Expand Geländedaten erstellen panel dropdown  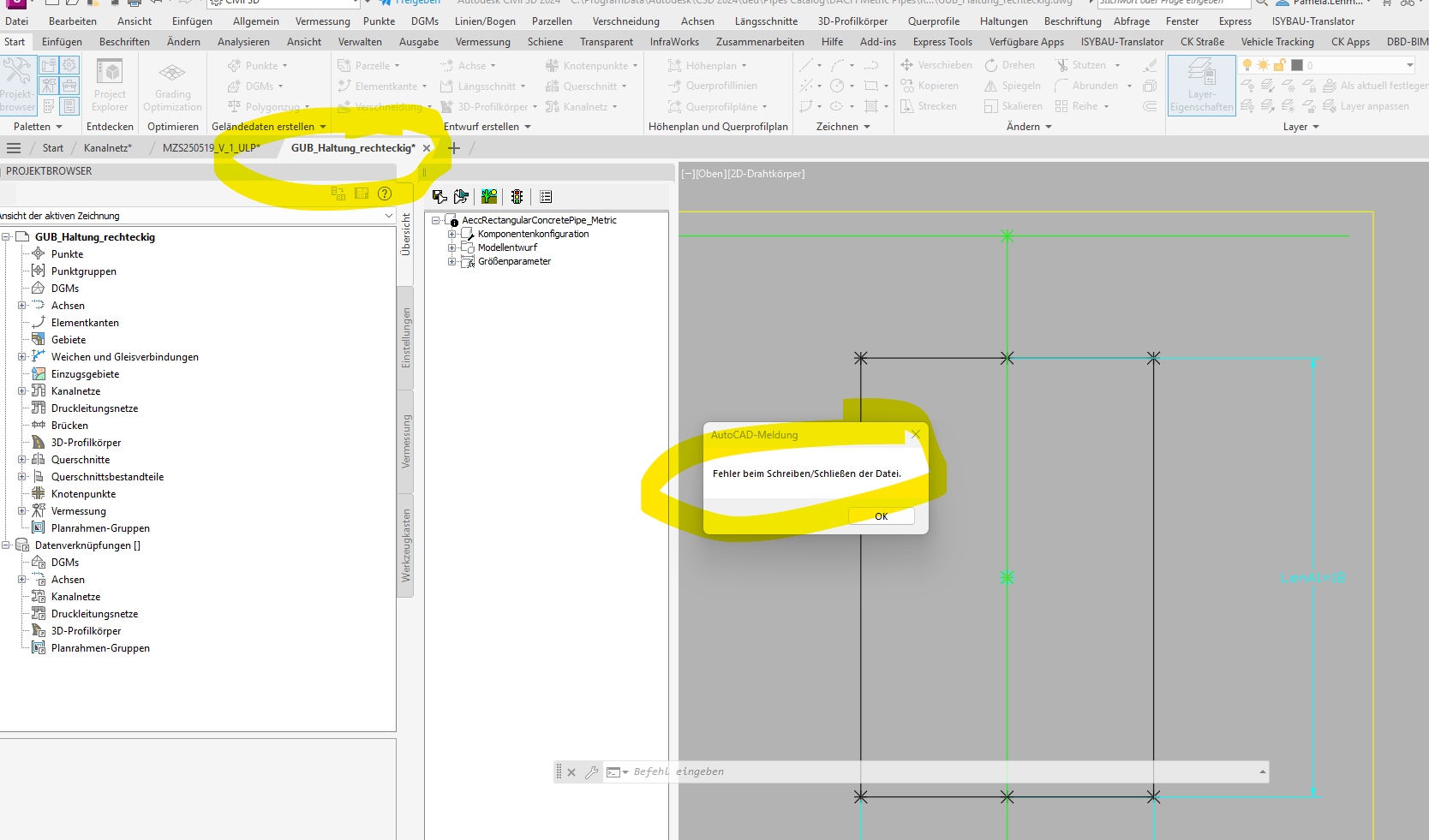click(x=269, y=127)
